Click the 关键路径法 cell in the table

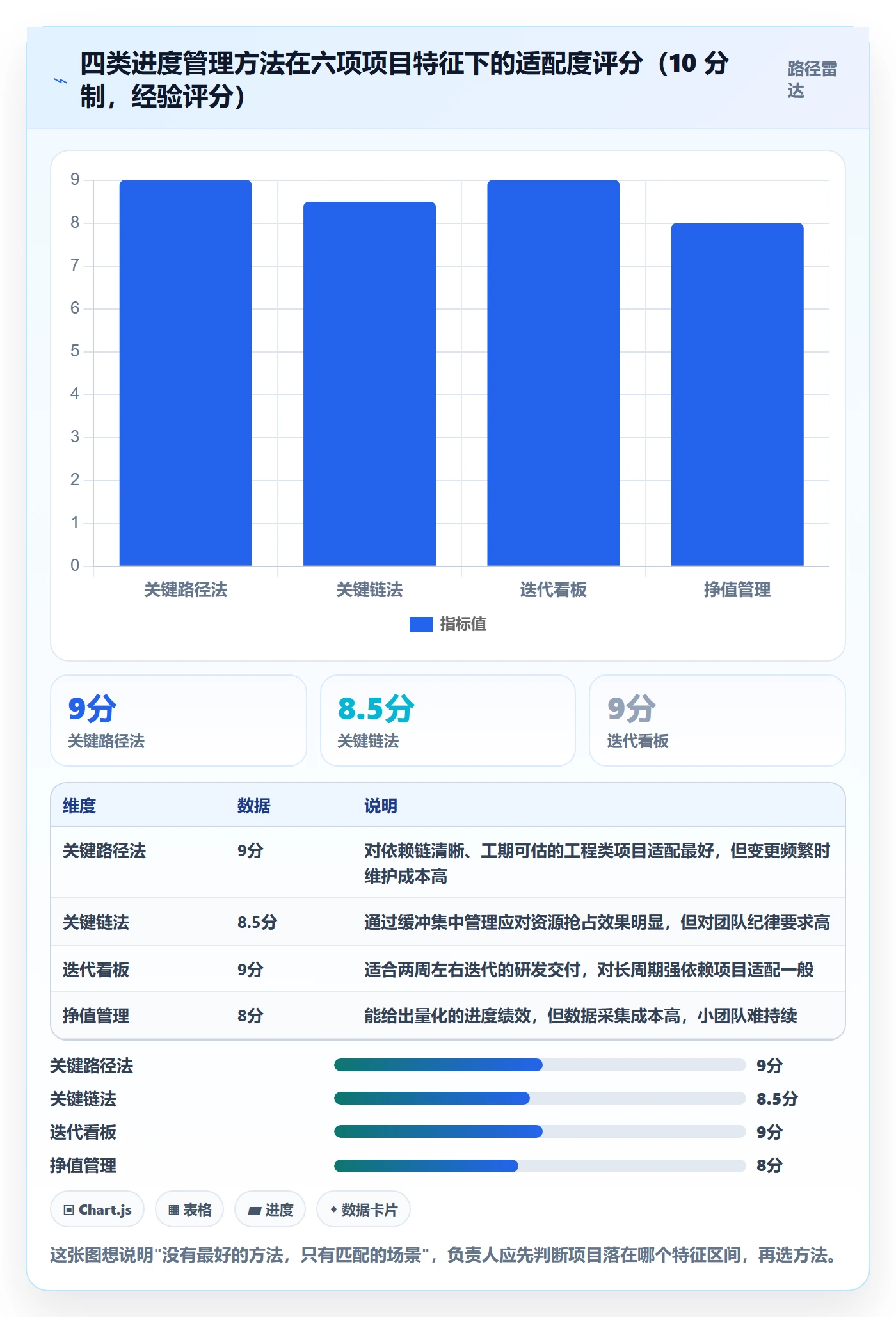(104, 850)
